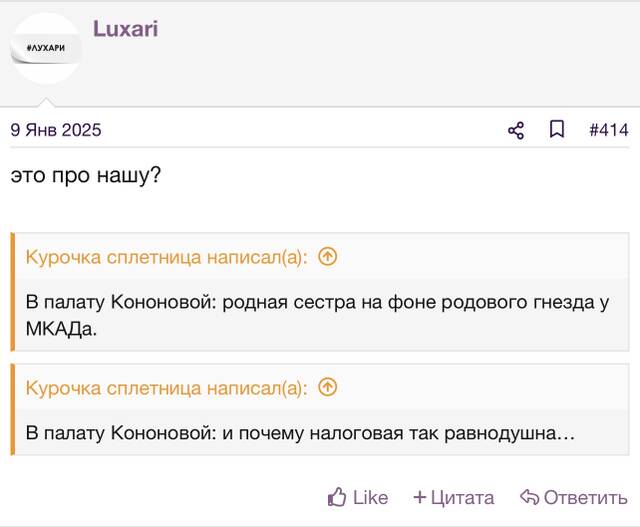
Task: Click second 'Курочка сплетница написал(а)' quote header
Action: (167, 388)
